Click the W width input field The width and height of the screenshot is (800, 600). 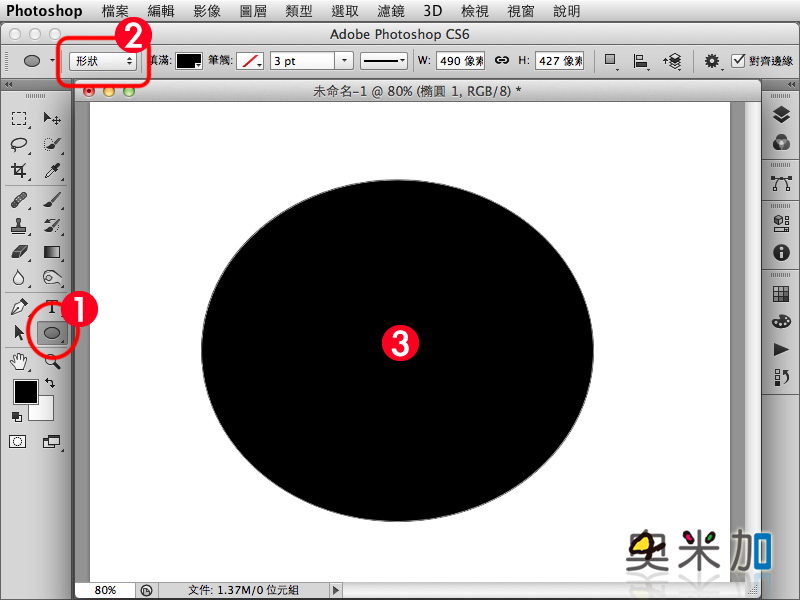coord(461,61)
